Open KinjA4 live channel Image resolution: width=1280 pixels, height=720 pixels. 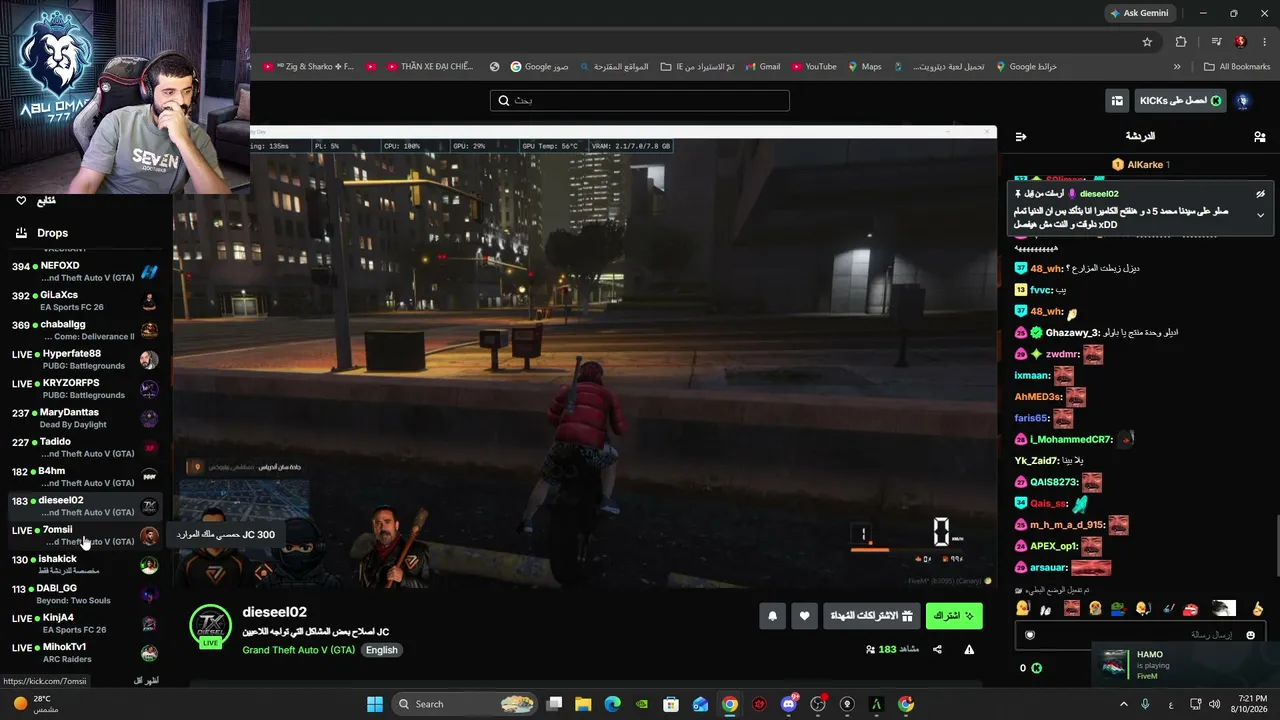point(85,623)
